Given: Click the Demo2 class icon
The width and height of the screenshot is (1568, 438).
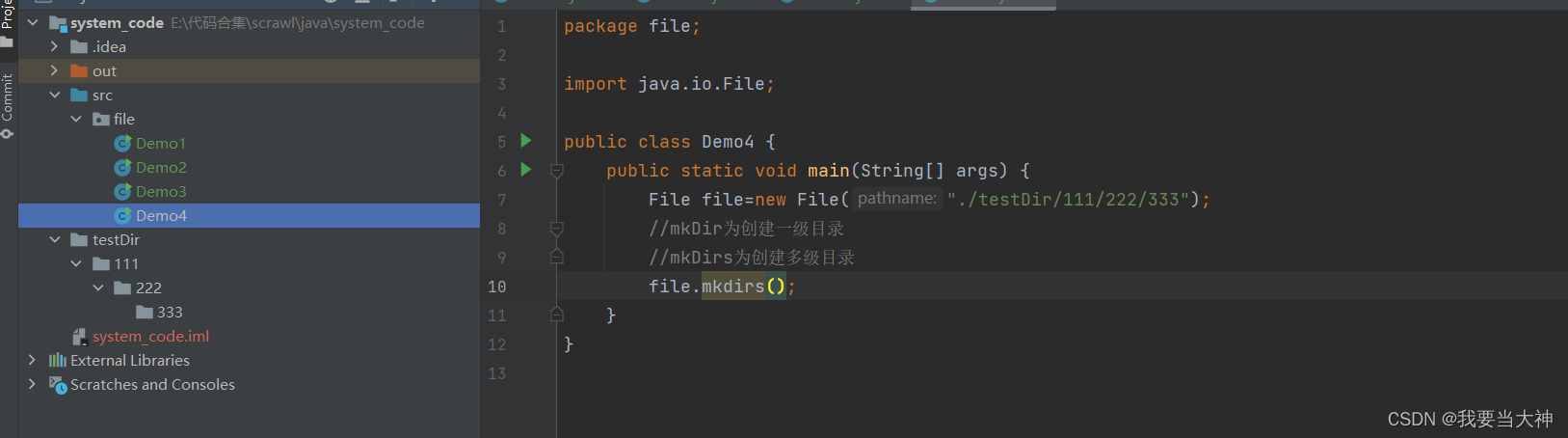Looking at the screenshot, I should coord(122,168).
